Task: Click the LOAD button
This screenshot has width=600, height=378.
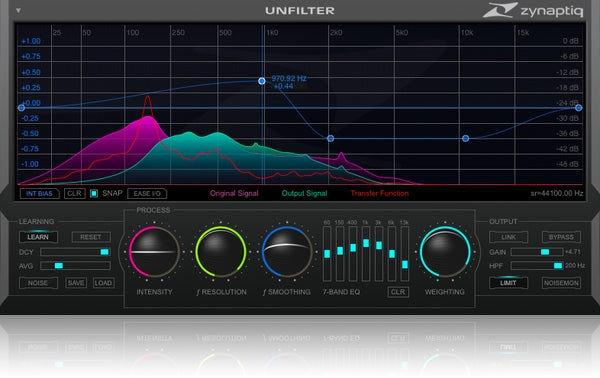Action: (x=103, y=283)
